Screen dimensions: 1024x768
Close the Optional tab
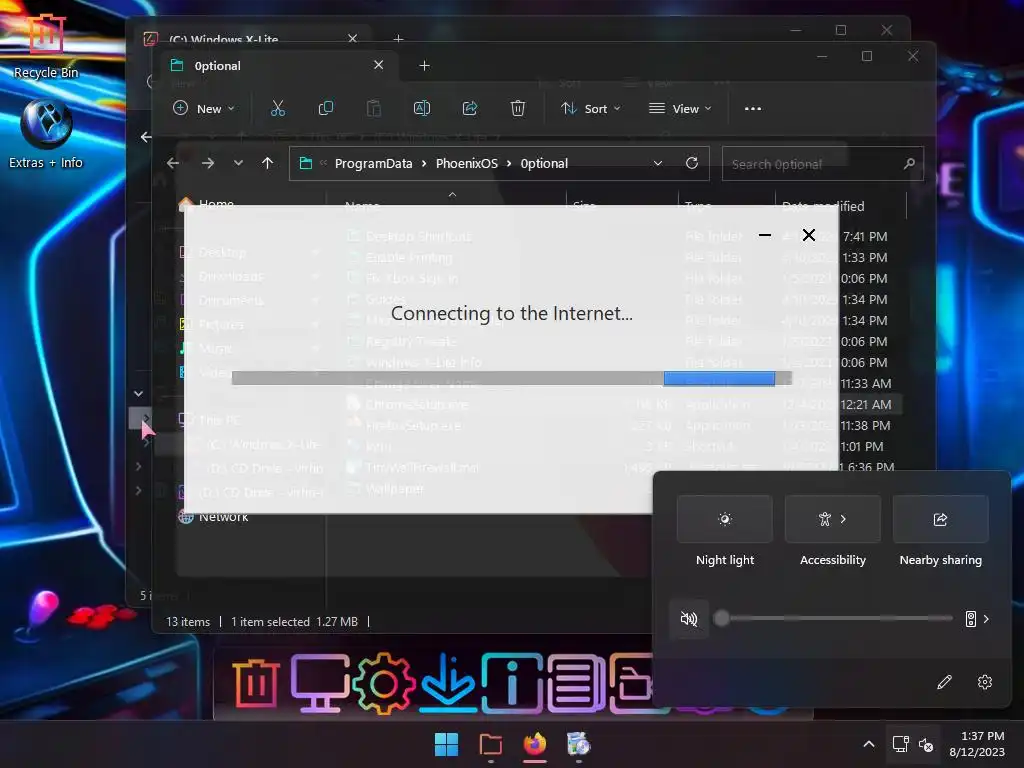pyautogui.click(x=378, y=65)
